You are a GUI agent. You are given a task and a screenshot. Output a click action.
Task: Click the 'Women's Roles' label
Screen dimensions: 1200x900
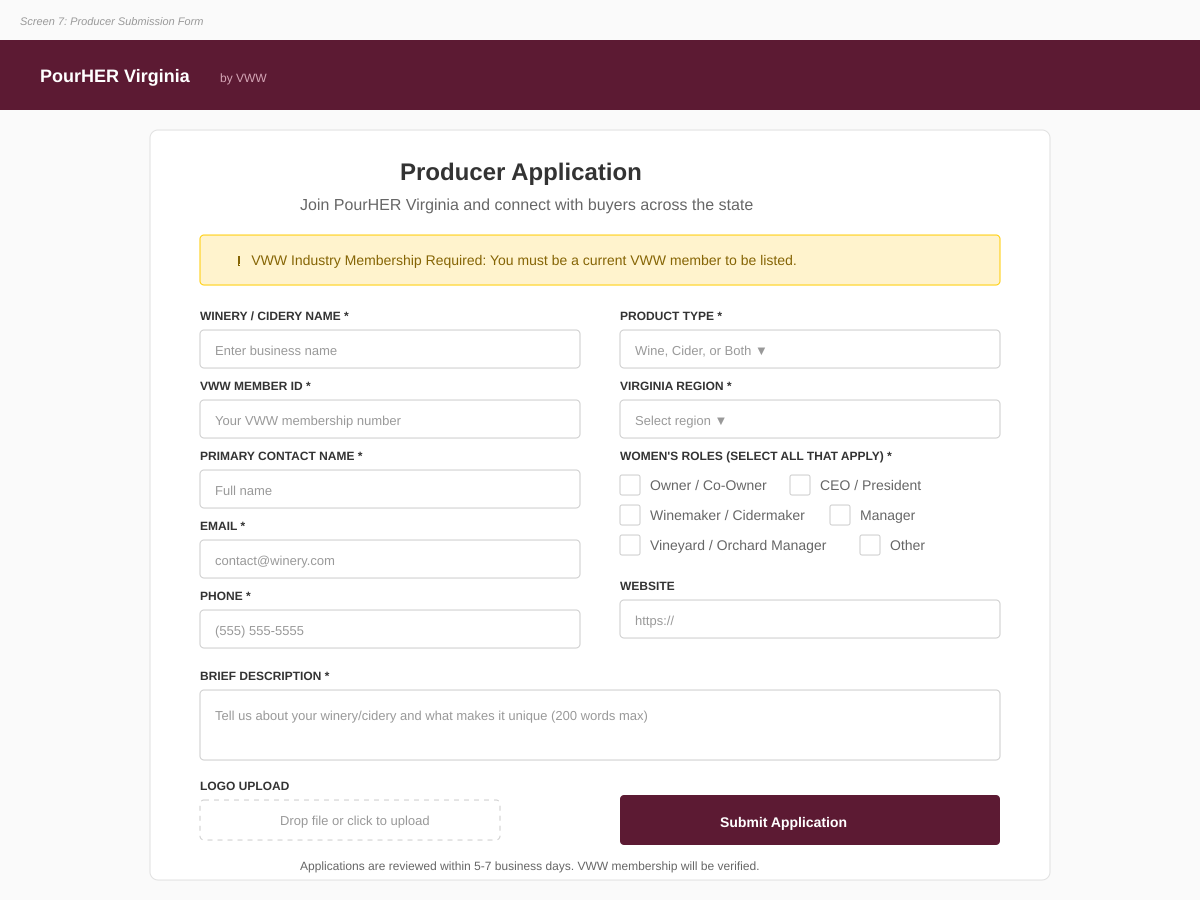click(756, 456)
